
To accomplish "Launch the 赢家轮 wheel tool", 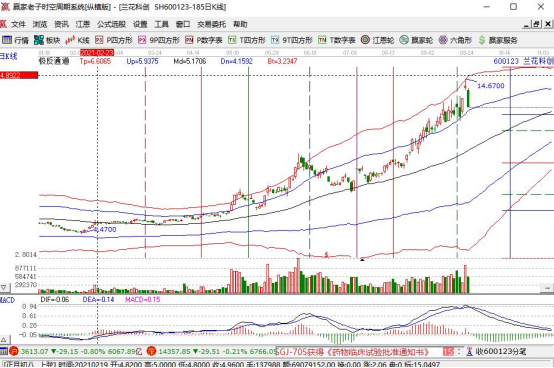I will click(416, 40).
